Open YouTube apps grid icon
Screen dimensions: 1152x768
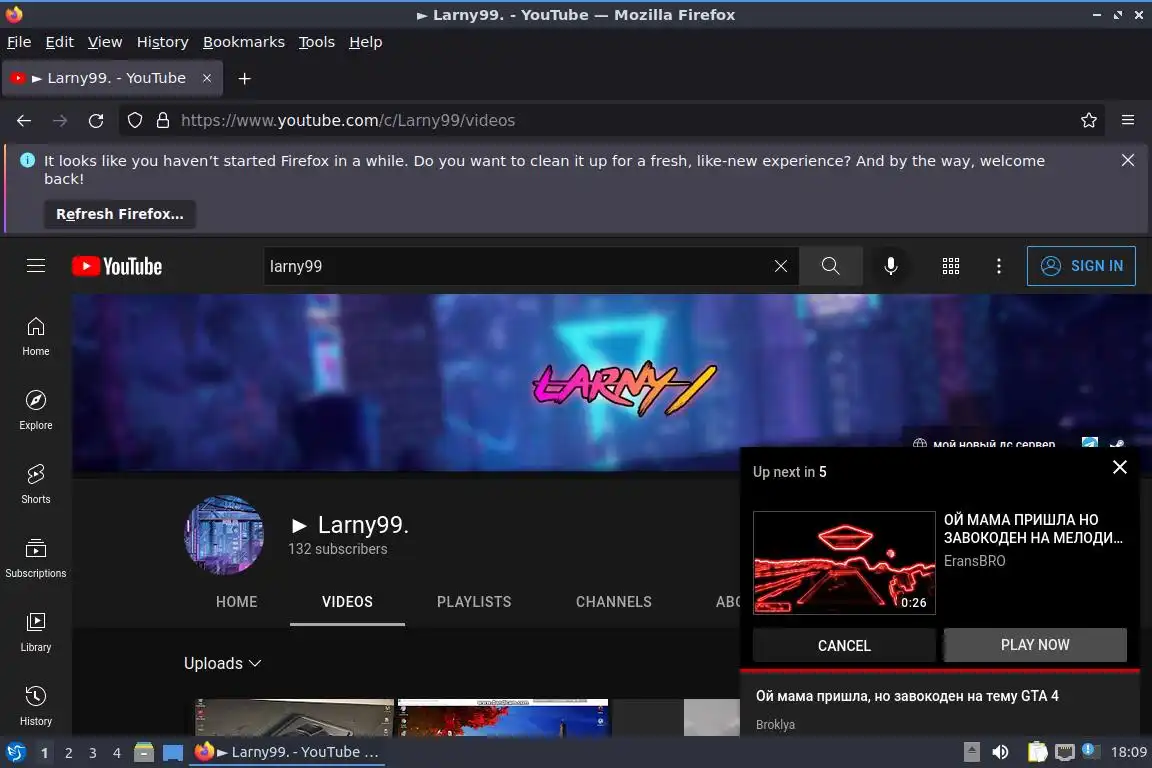point(951,266)
